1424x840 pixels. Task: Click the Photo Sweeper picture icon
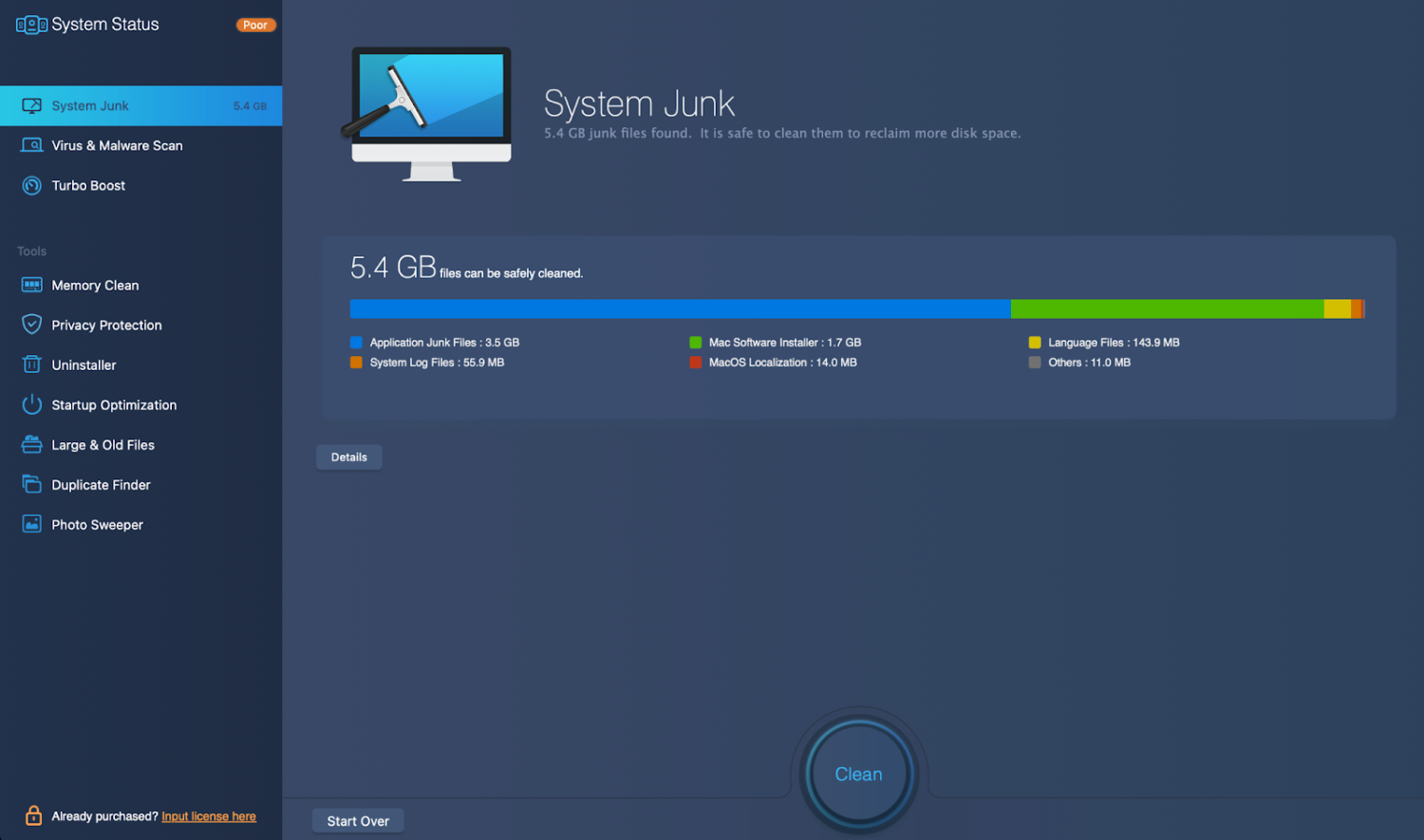tap(31, 524)
